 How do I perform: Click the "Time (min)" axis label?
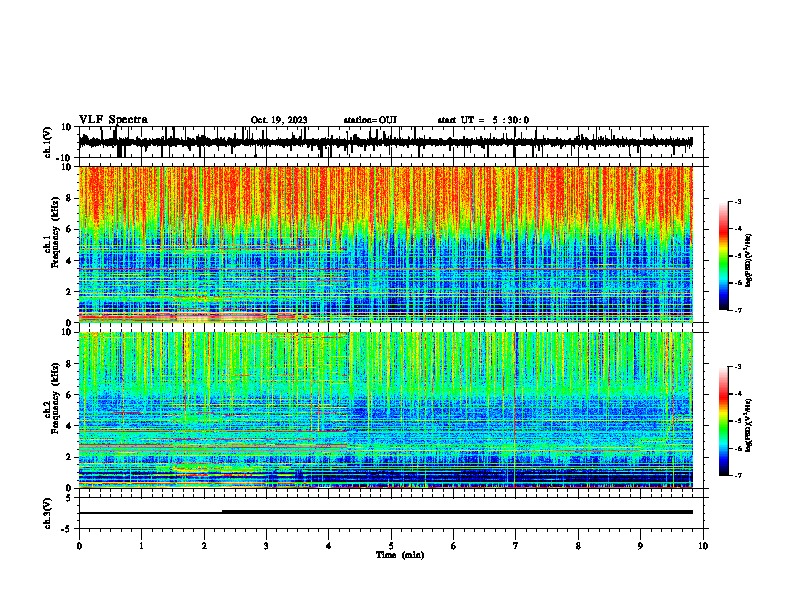coord(400,555)
